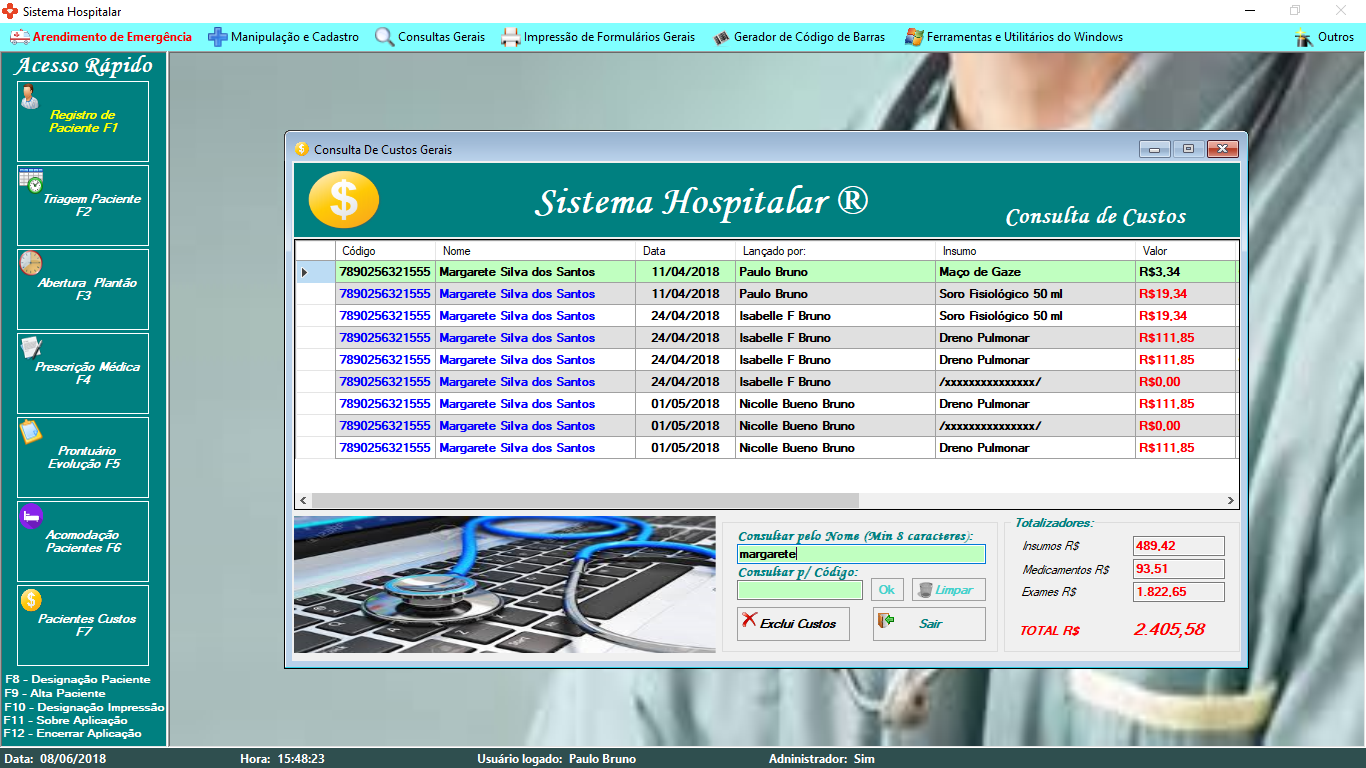This screenshot has height=768, width=1366.
Task: Click the Consultar p/ Código field
Action: tap(799, 590)
